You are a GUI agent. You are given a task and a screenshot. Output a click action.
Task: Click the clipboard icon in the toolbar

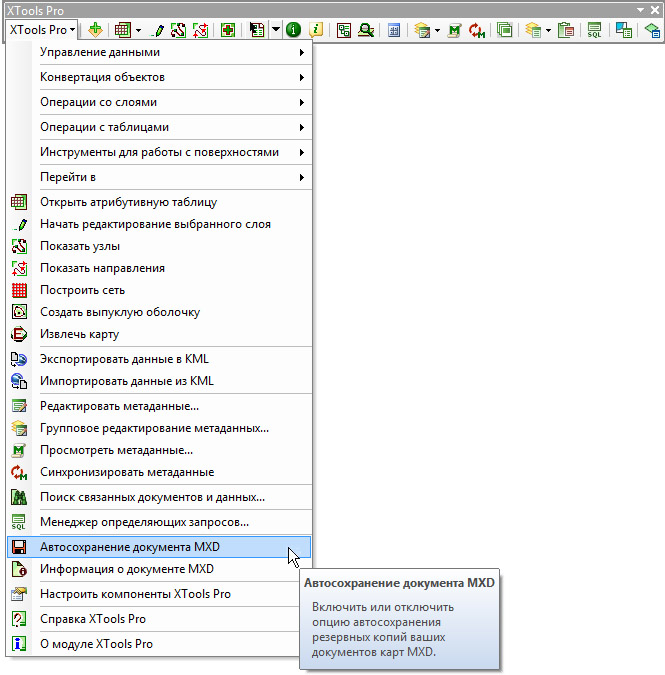click(566, 30)
